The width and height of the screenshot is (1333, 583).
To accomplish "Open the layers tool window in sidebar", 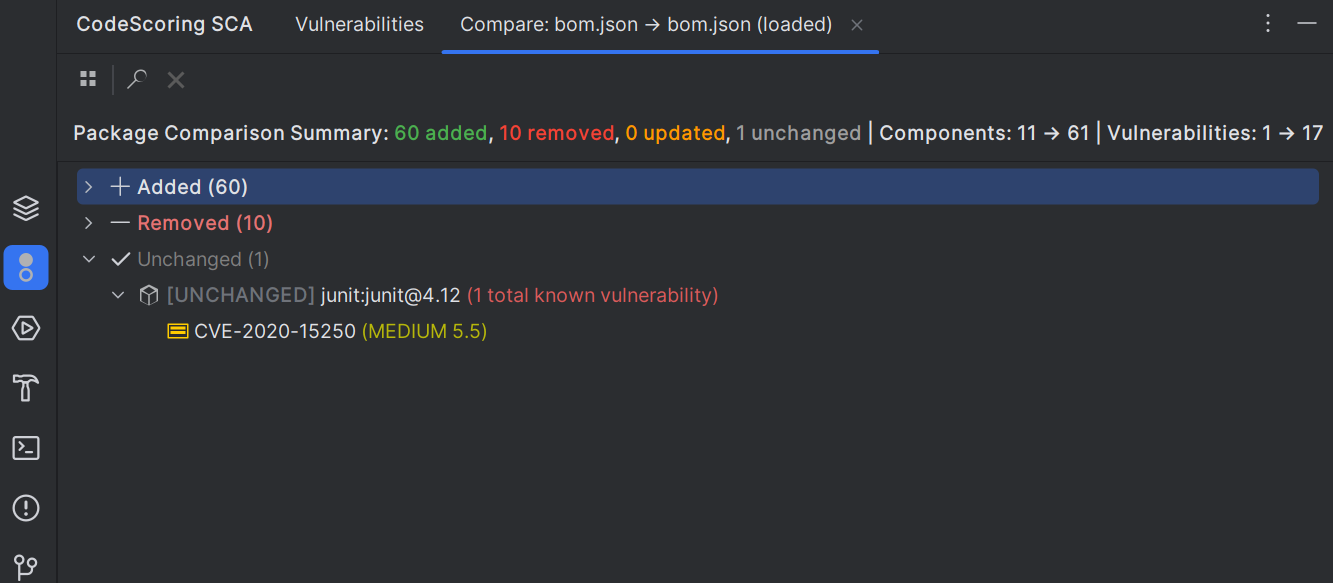I will coord(26,208).
